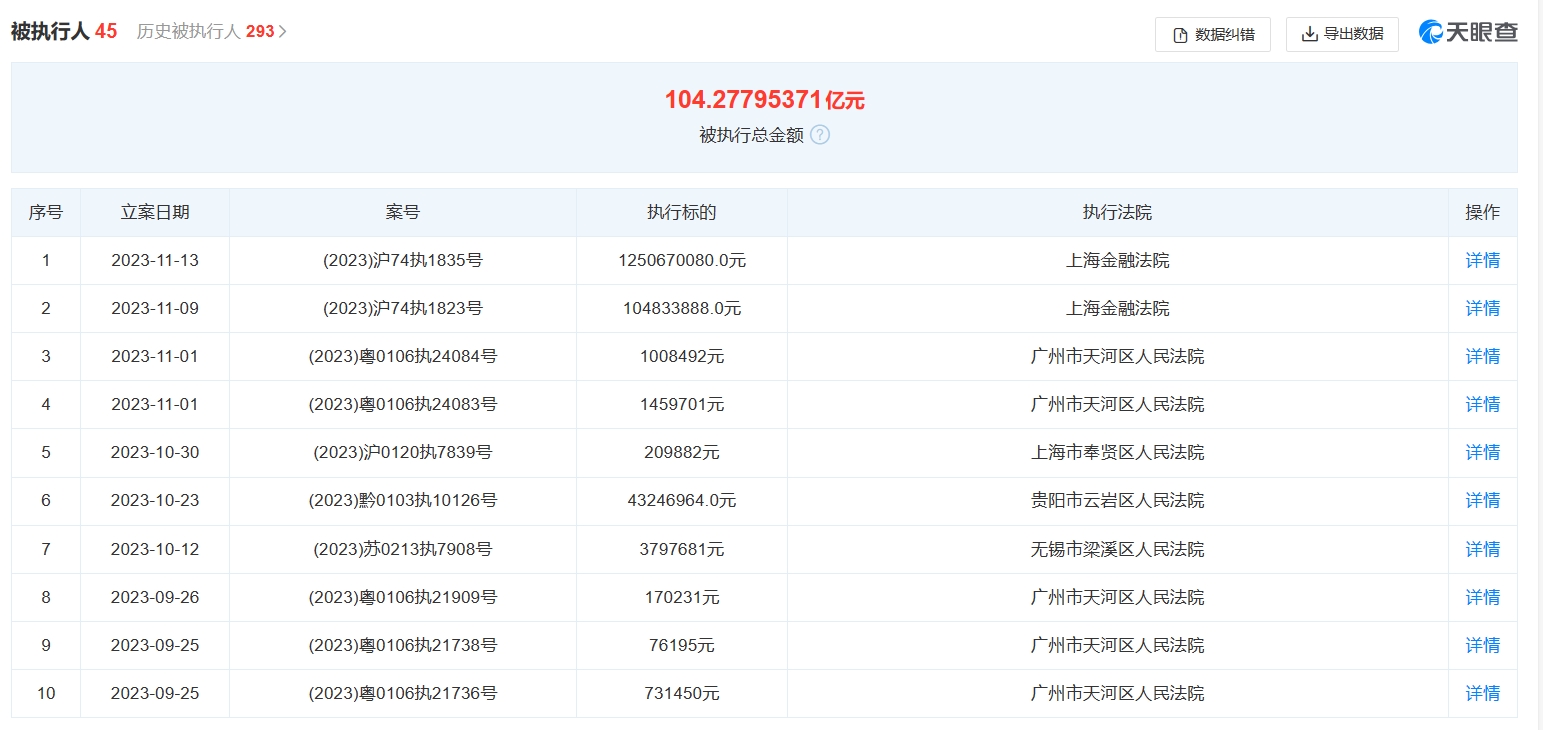The height and width of the screenshot is (730, 1543).
Task: Click the 案号 column header
Action: (402, 211)
